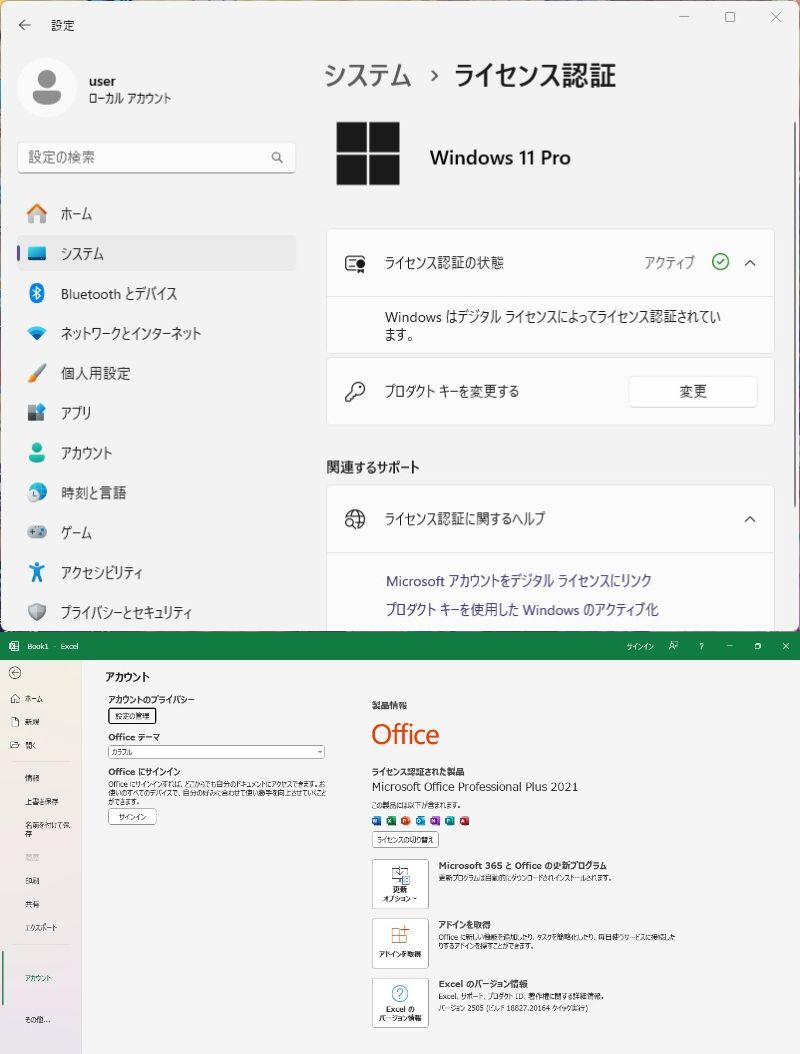Click the question mark help icon in Excel title bar
Image resolution: width=800 pixels, height=1054 pixels.
pyautogui.click(x=701, y=646)
